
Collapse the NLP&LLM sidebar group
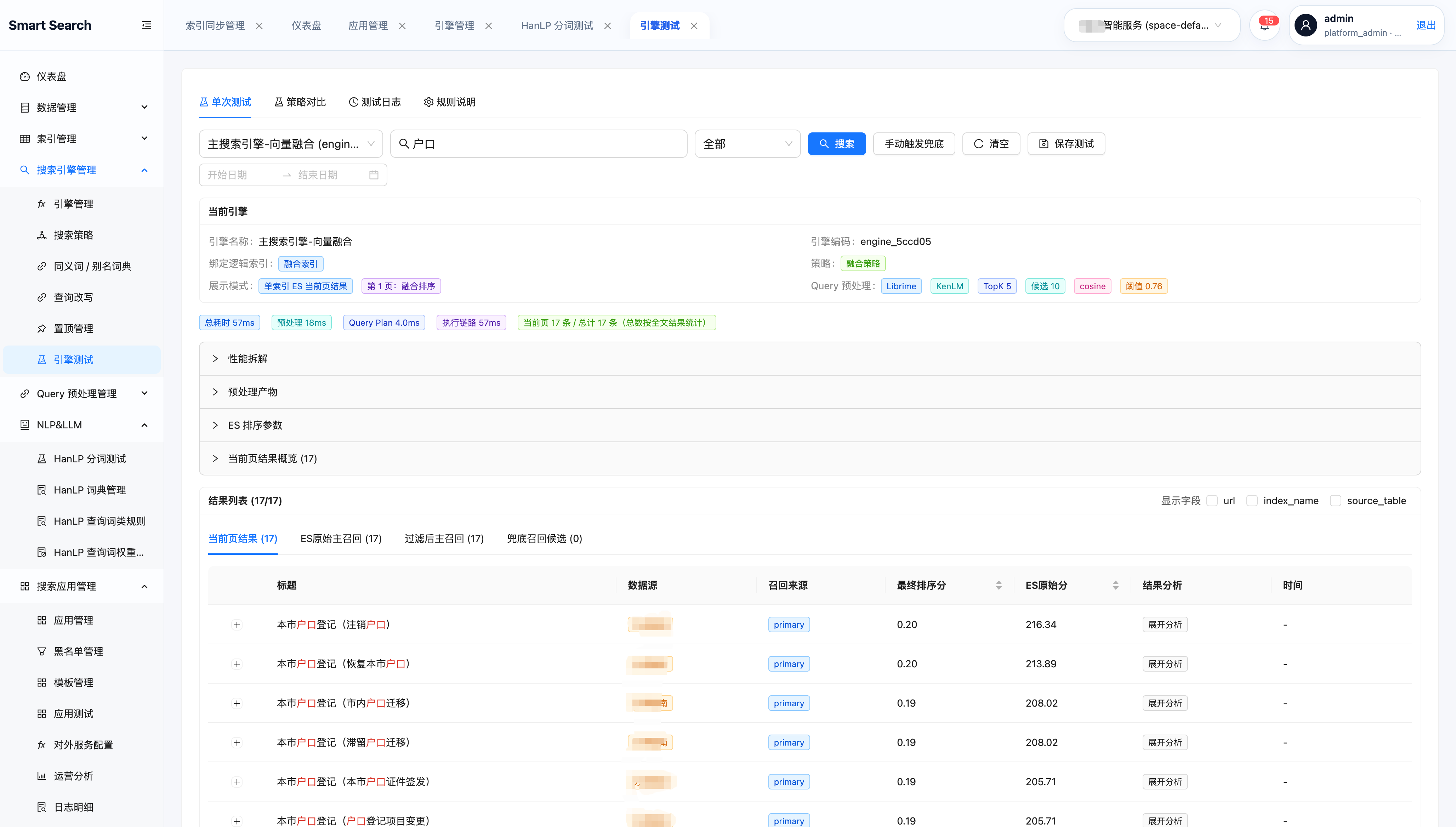point(82,425)
